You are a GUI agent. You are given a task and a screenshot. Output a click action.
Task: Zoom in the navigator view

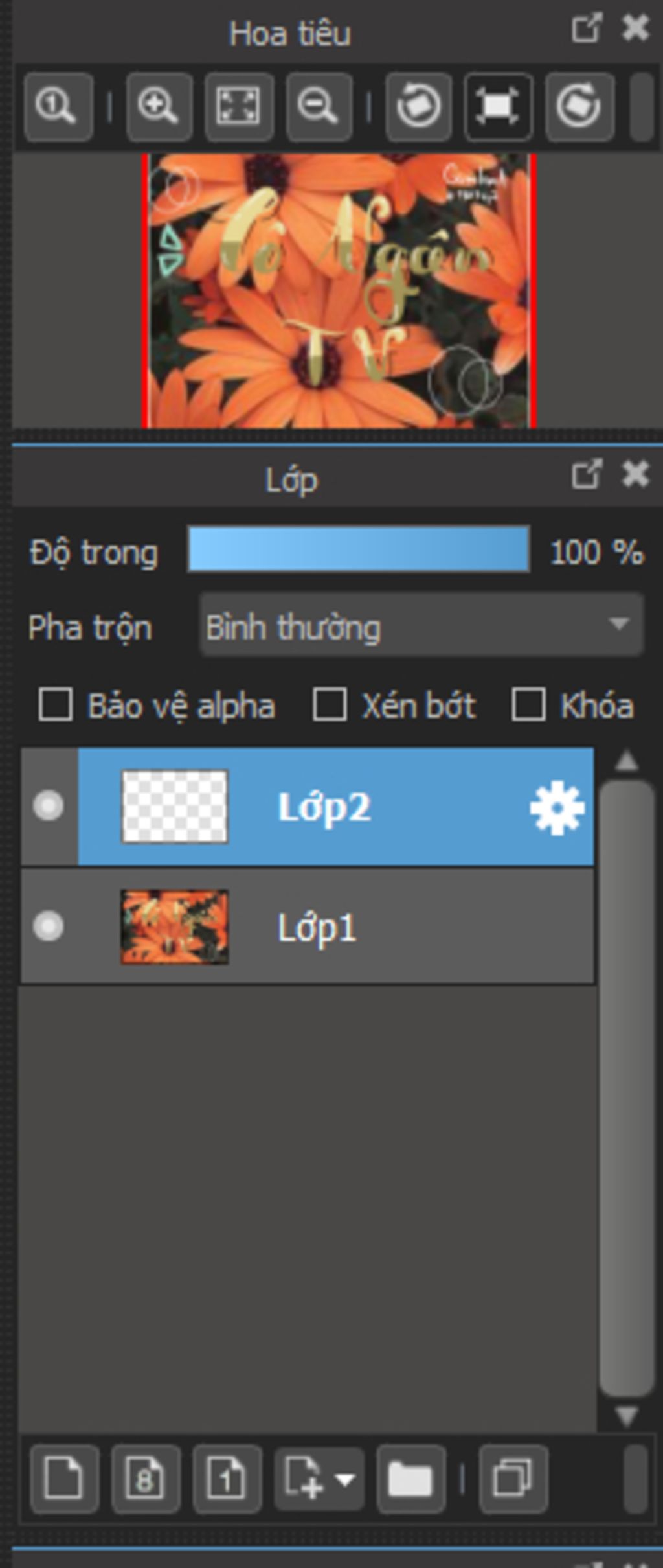click(159, 107)
